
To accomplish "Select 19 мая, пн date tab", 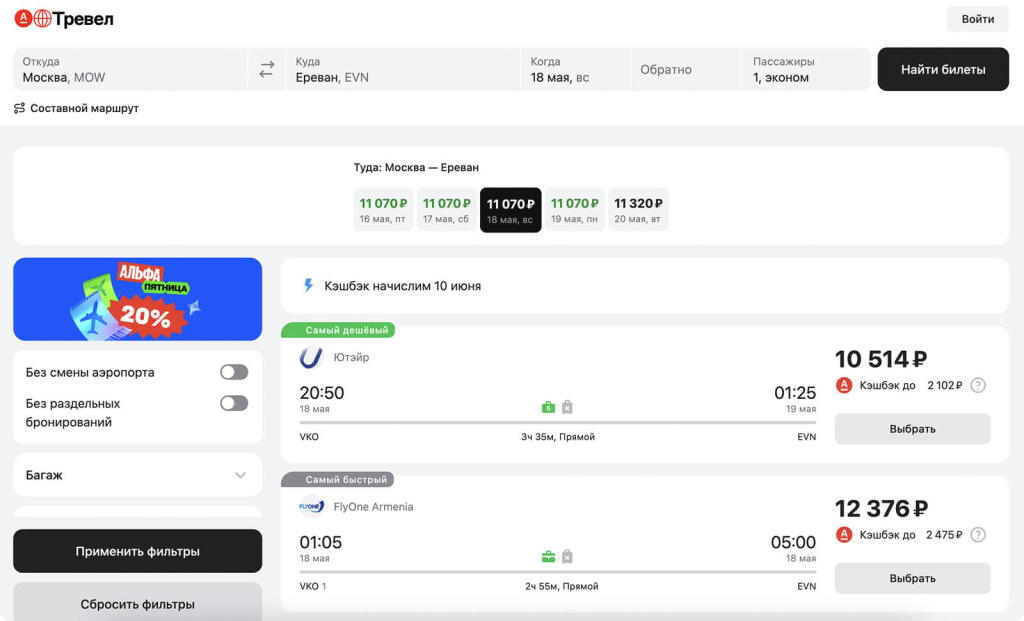I will 574,210.
